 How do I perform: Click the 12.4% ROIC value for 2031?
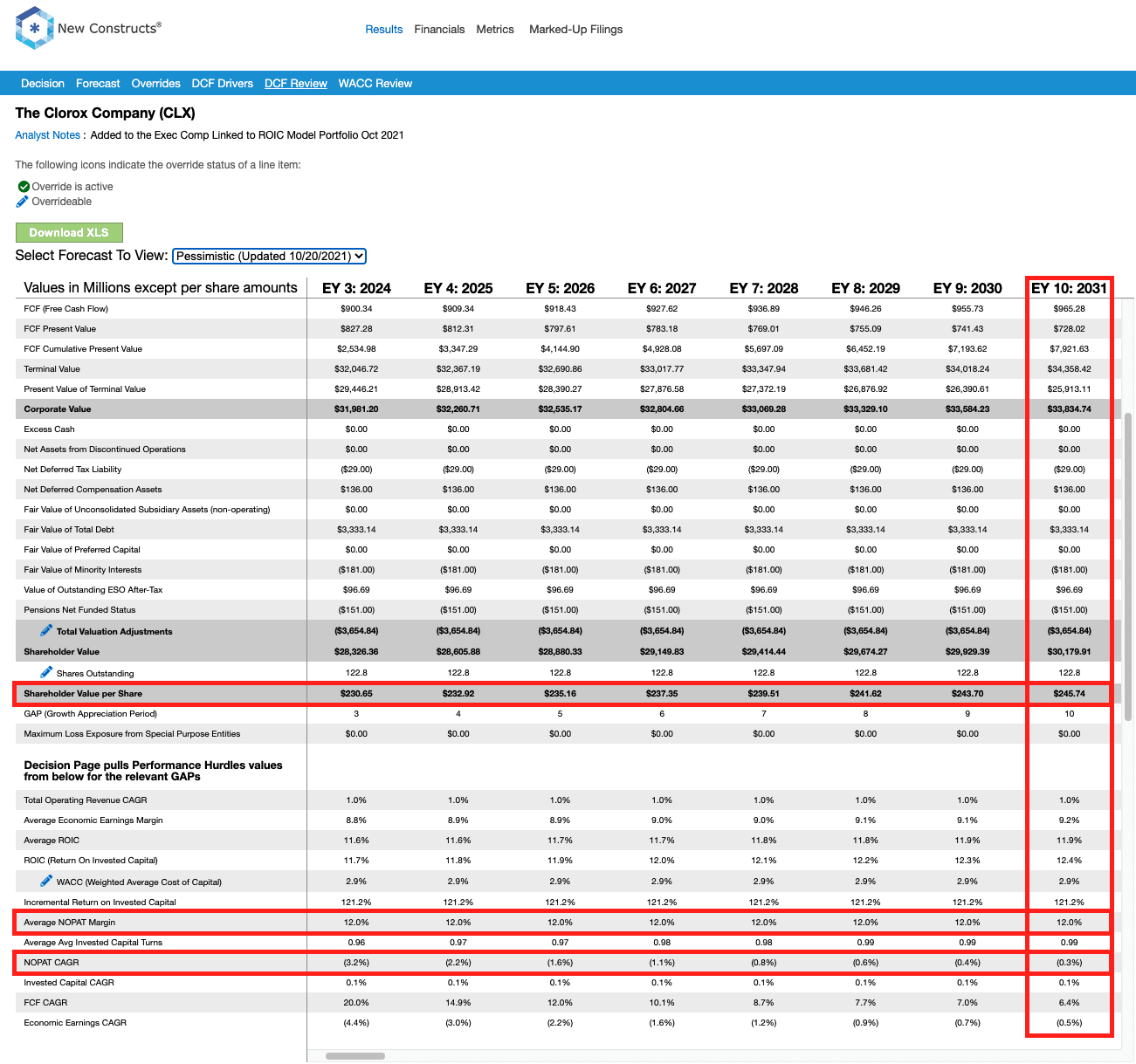[x=1070, y=861]
